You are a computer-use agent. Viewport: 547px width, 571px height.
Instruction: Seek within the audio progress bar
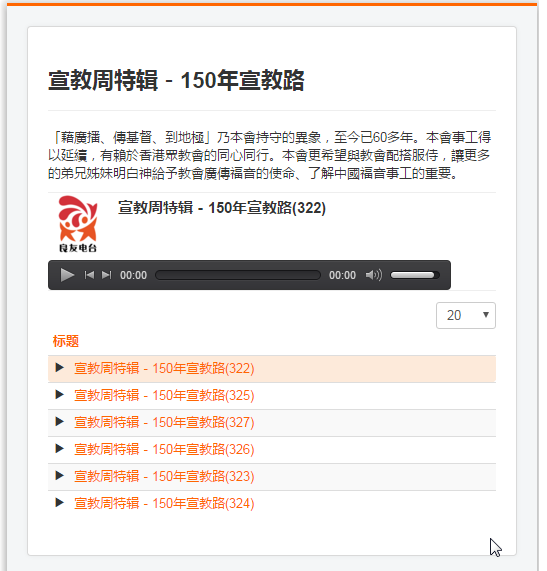(x=238, y=275)
